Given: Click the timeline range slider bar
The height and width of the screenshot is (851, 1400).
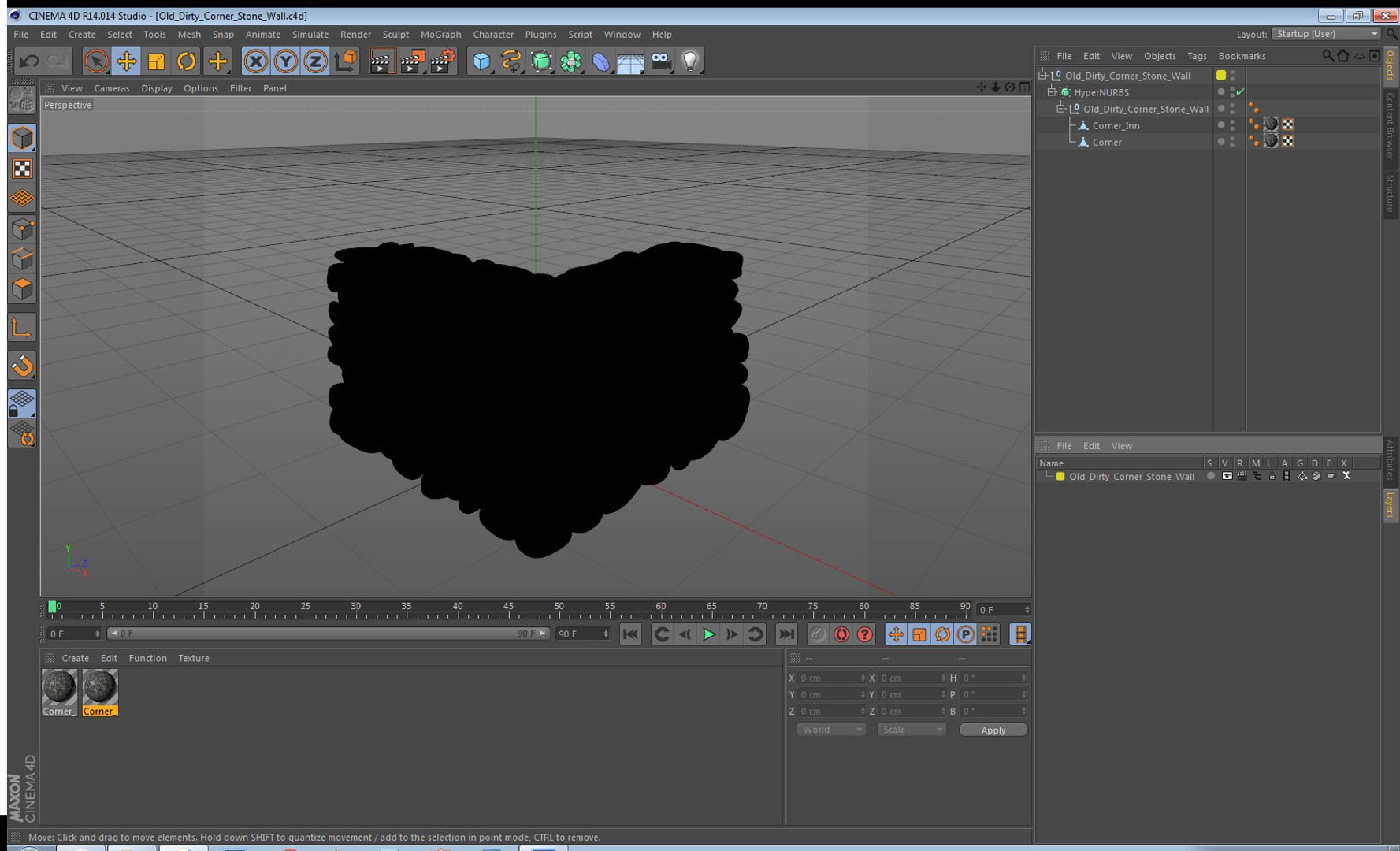Looking at the screenshot, I should pyautogui.click(x=327, y=634).
